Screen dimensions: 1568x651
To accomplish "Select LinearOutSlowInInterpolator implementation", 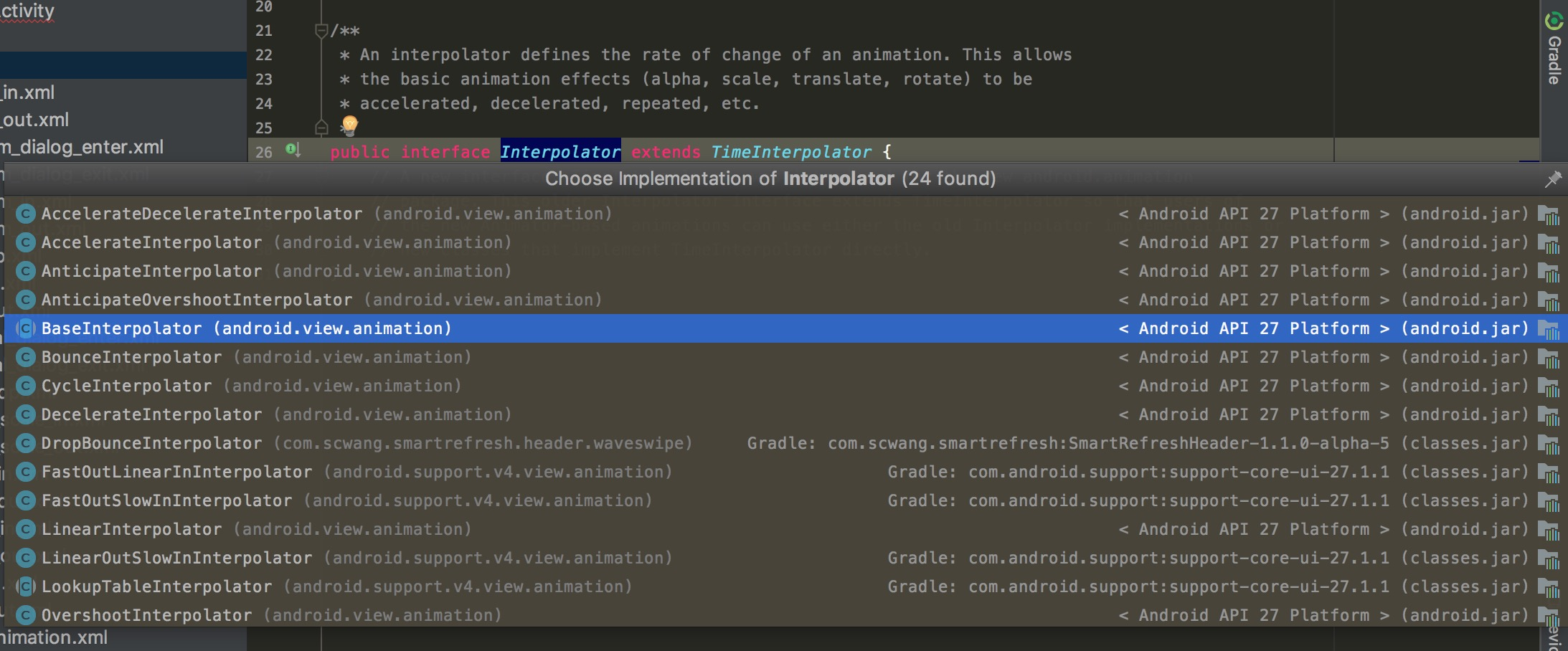I will tap(785, 558).
